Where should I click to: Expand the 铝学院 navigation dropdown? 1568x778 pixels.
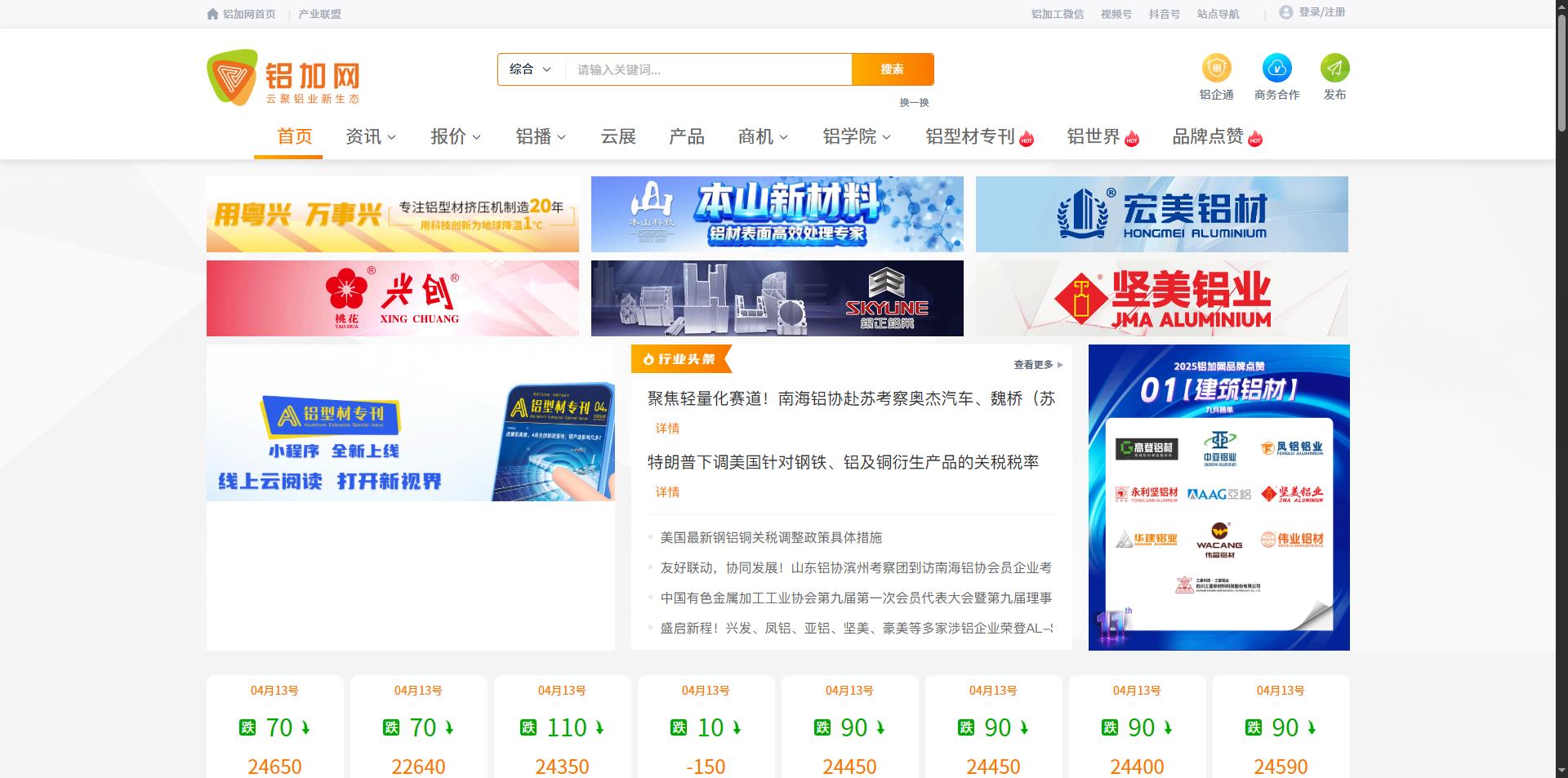tap(856, 137)
